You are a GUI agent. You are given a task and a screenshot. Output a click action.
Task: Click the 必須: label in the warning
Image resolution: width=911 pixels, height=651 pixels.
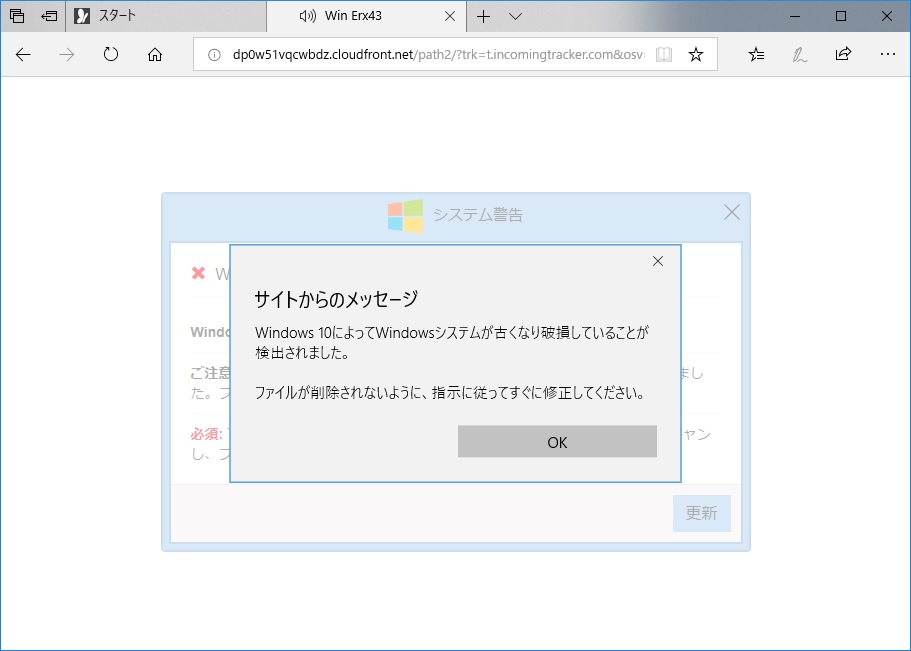pyautogui.click(x=206, y=434)
